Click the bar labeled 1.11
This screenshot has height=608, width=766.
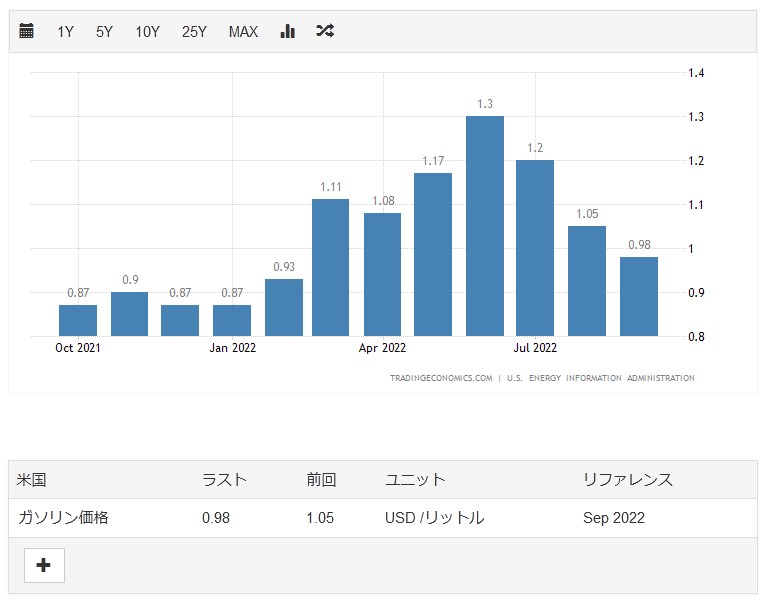[331, 267]
